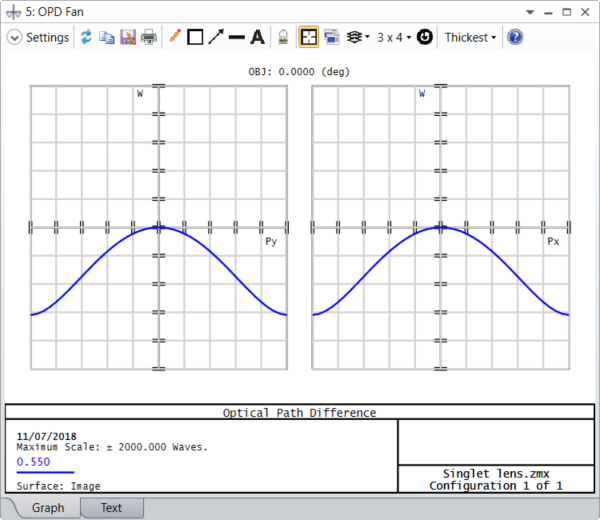
Task: Open the blue help question mark
Action: coord(515,37)
